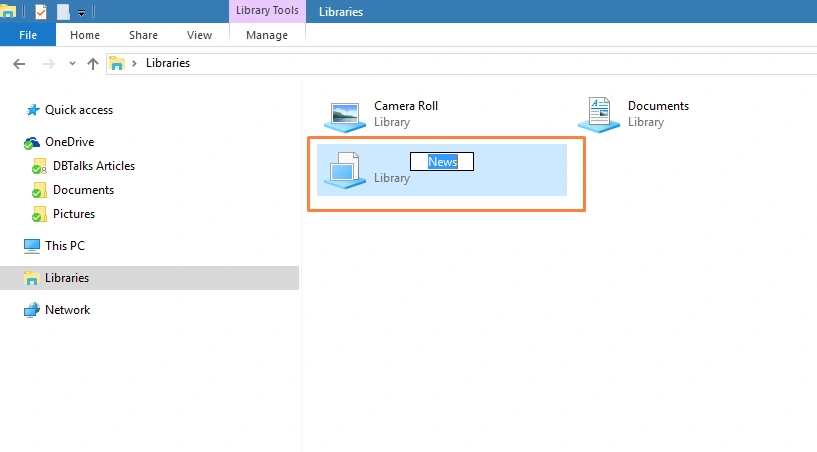
Task: Select Network in the navigation pane
Action: 68,310
